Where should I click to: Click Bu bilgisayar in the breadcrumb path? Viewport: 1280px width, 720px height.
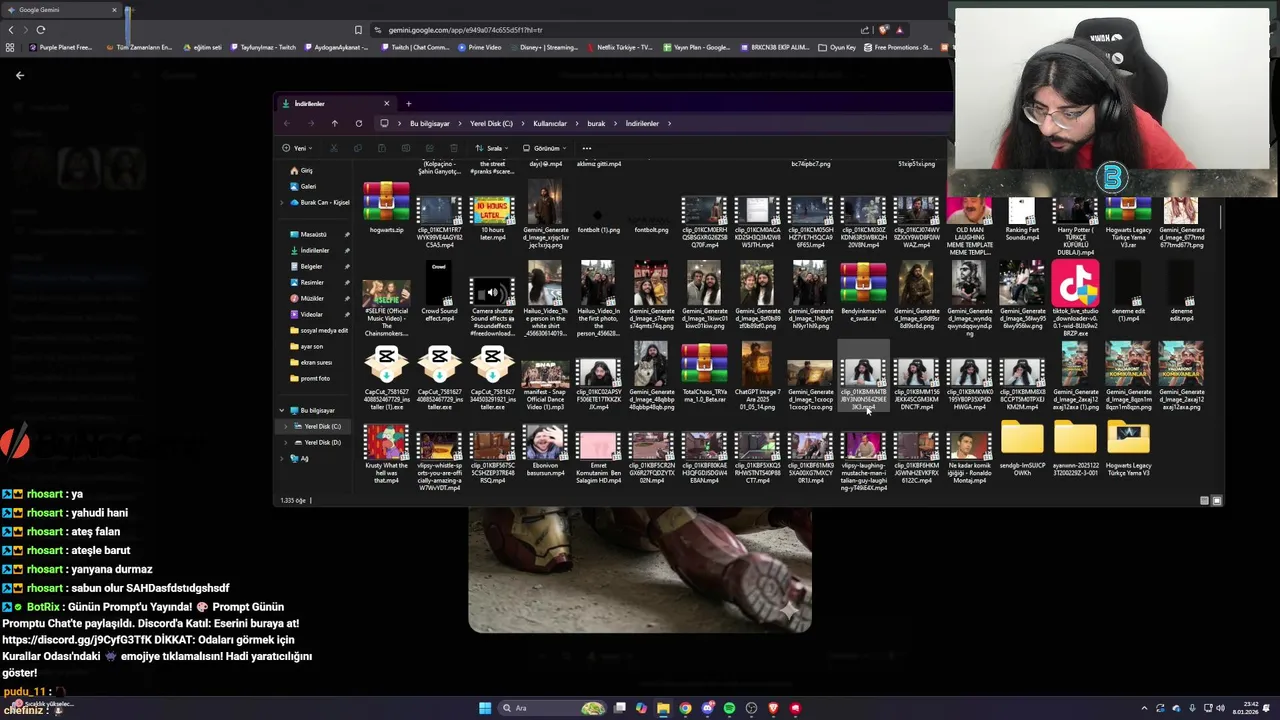tap(430, 123)
